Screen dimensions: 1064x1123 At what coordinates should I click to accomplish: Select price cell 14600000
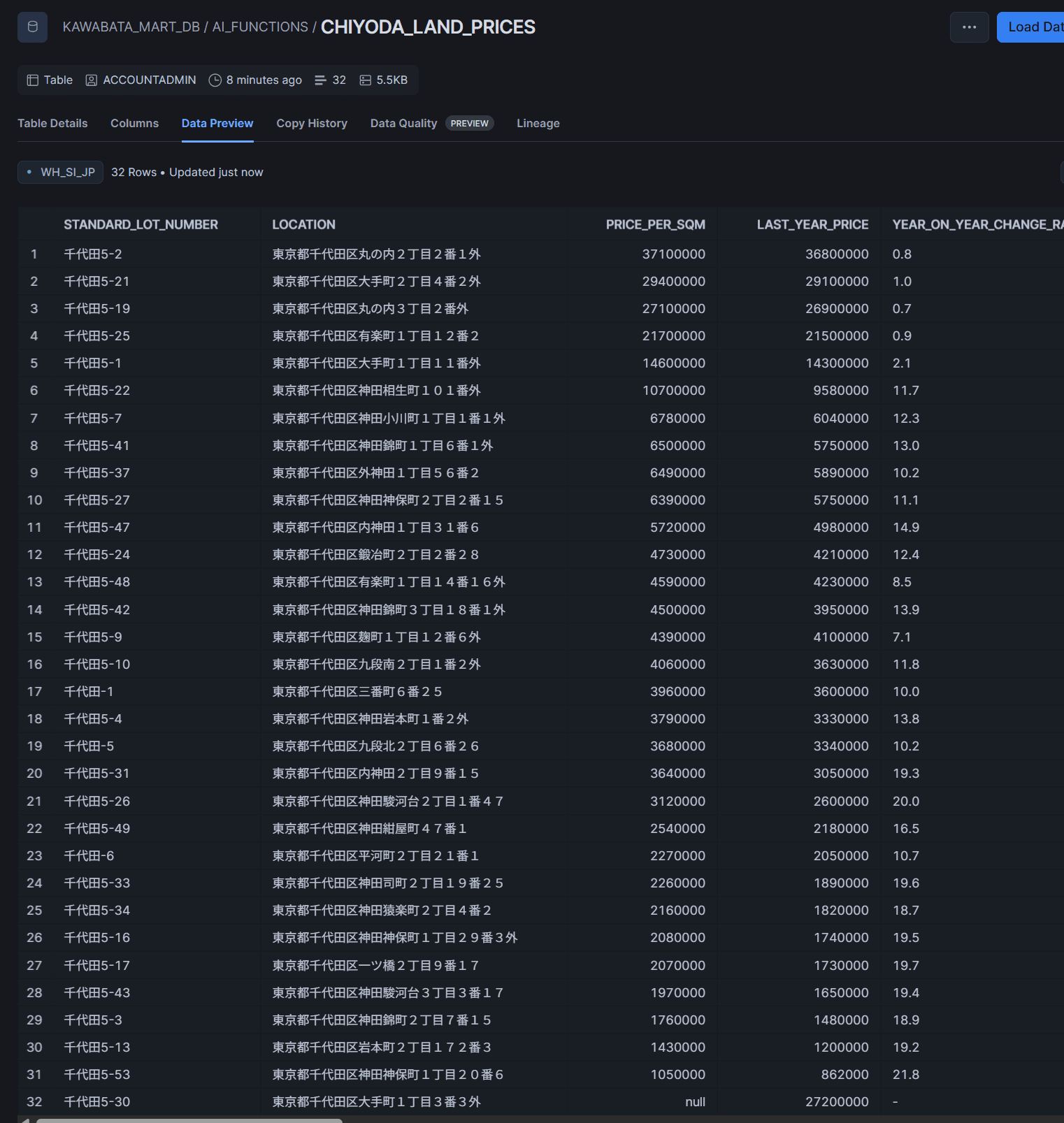coord(674,363)
